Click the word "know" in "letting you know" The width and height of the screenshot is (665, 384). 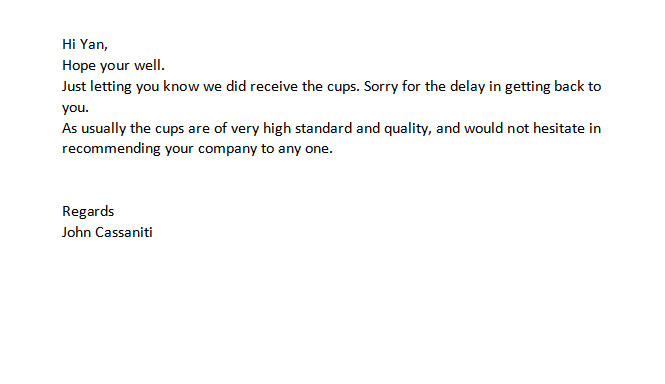click(181, 87)
